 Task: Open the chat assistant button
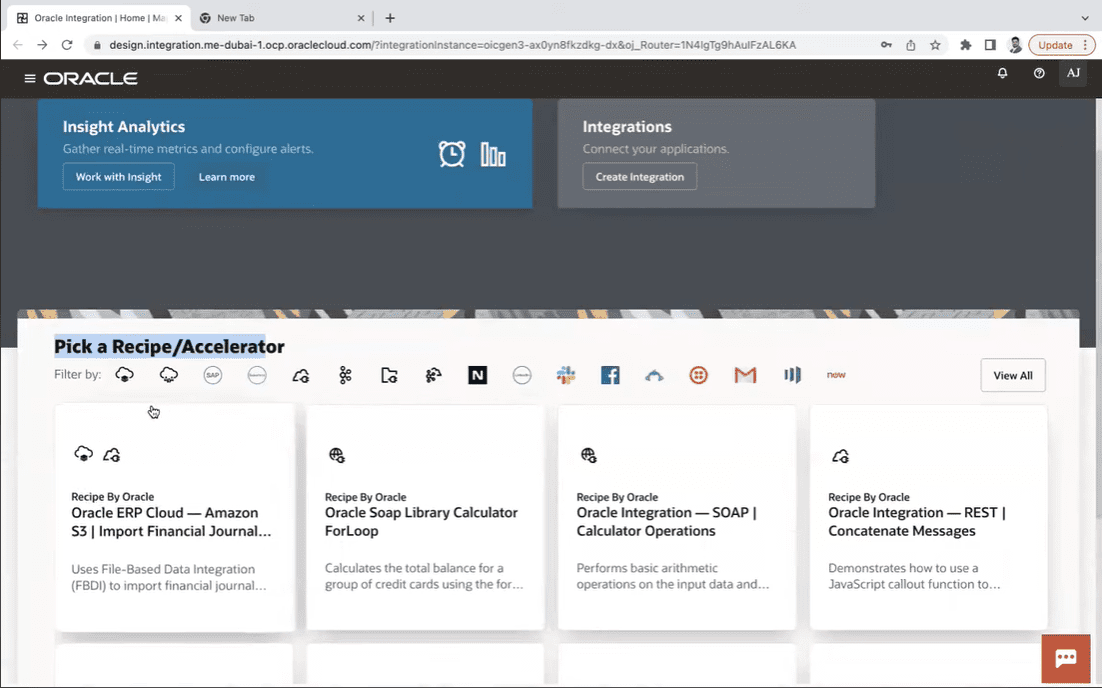click(x=1065, y=658)
